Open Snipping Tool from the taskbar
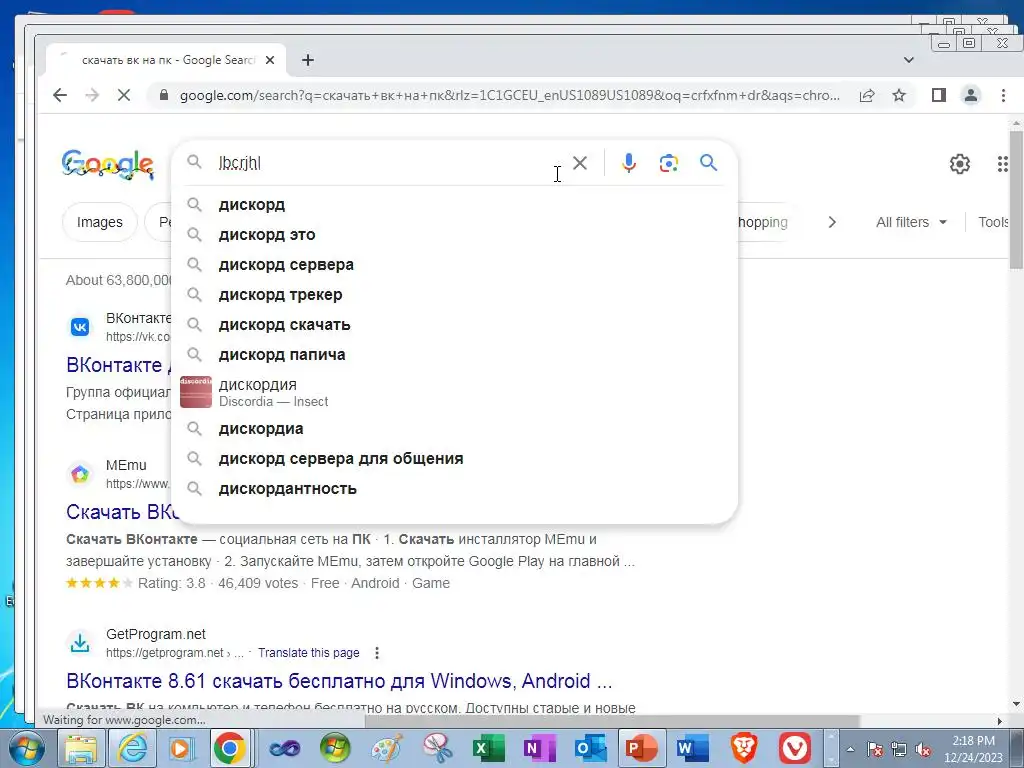The width and height of the screenshot is (1024, 768). pos(438,748)
